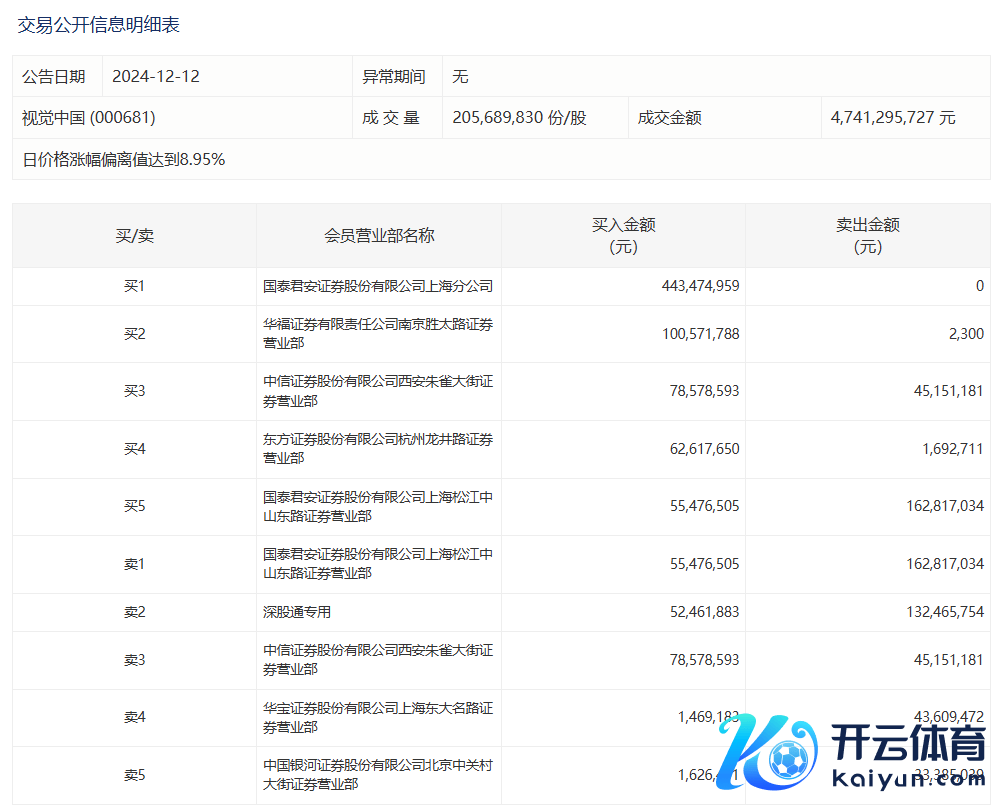Image resolution: width=1001 pixels, height=812 pixels.
Task: Select the buy amount 443,474,959 cell
Action: pos(700,286)
